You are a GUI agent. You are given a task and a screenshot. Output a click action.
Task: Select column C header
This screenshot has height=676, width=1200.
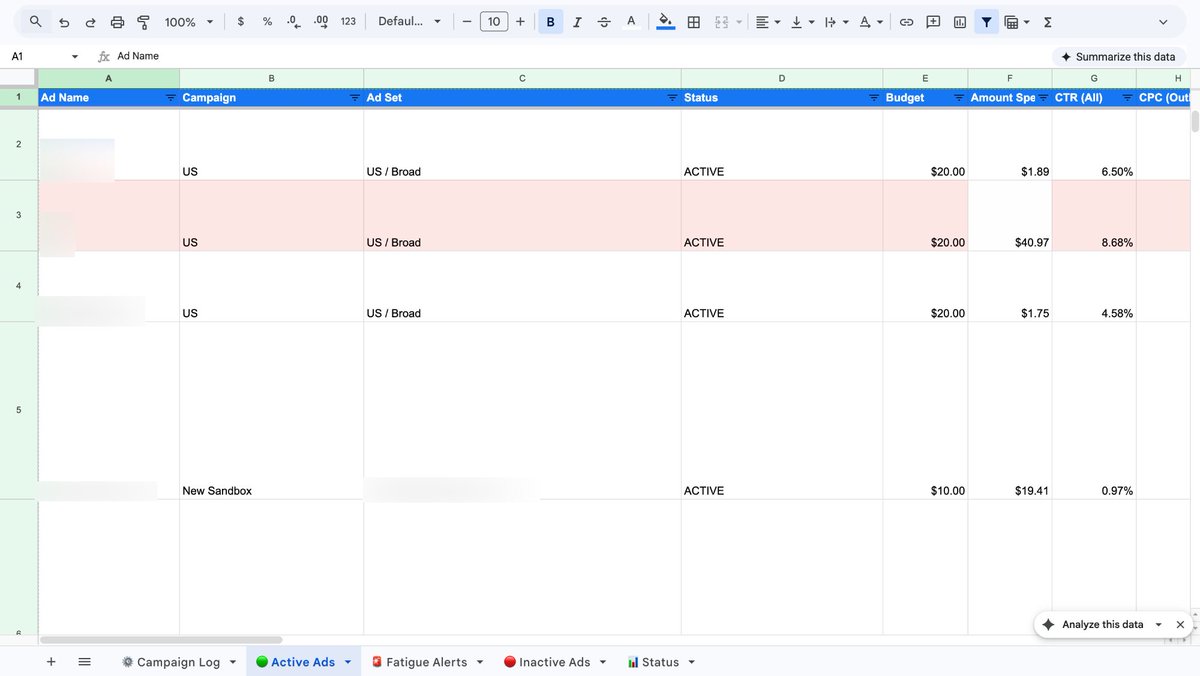[x=522, y=78]
